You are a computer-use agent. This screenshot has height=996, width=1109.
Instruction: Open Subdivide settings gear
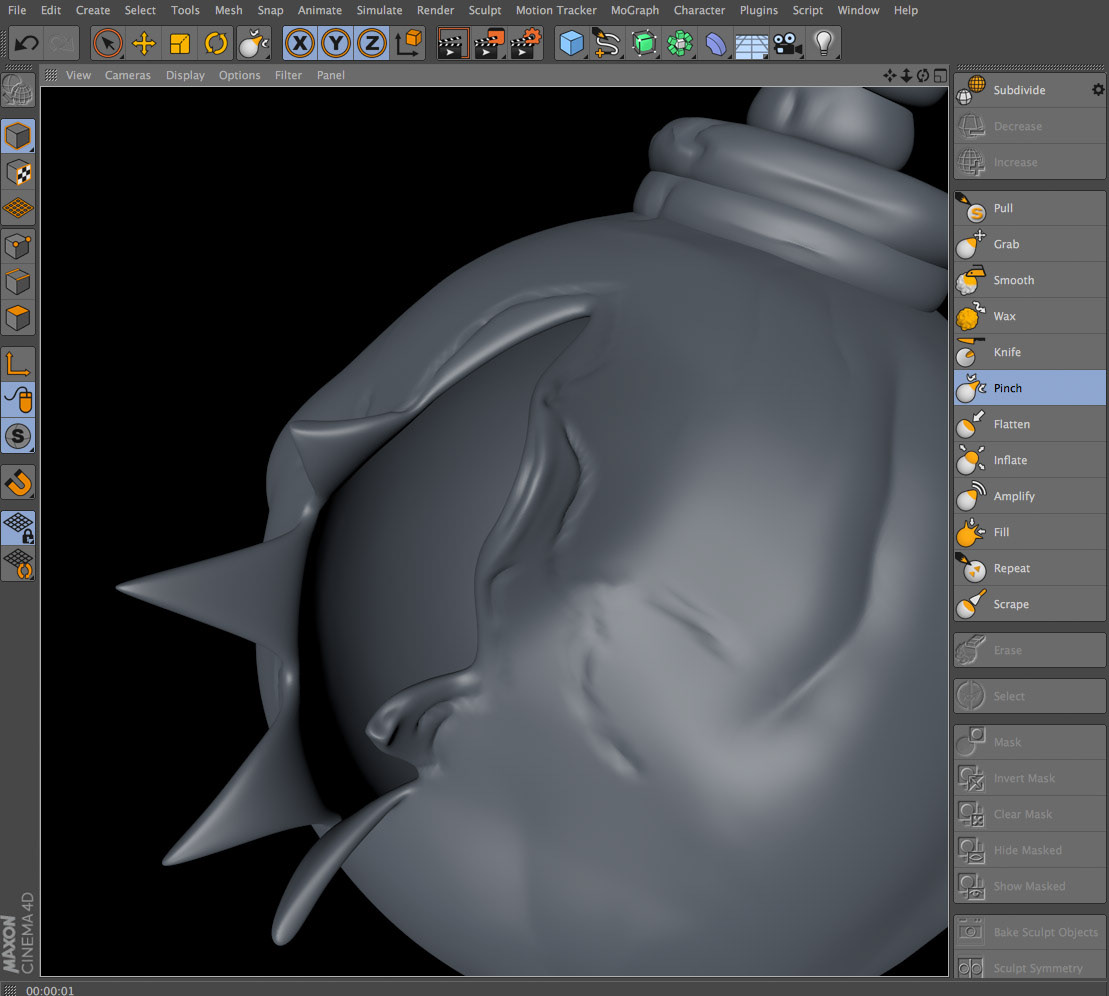click(x=1098, y=90)
